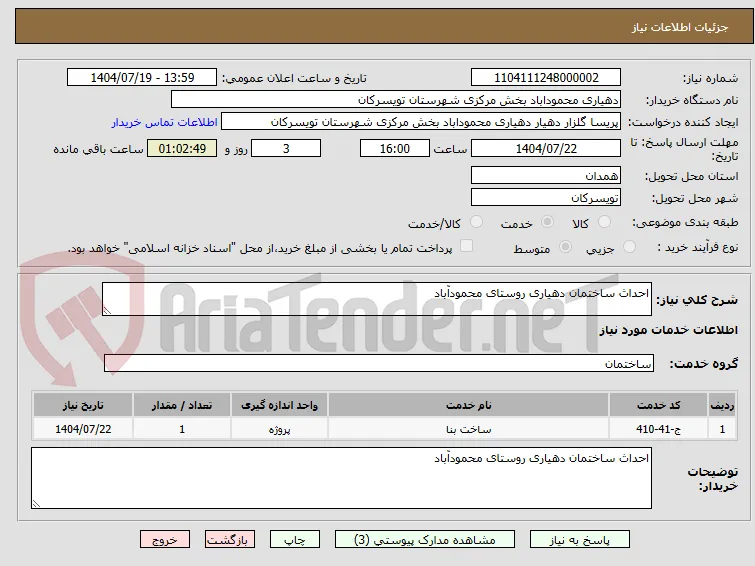This screenshot has height=566, width=755.
Task: Click the ساخت بنا service table row
Action: point(384,429)
